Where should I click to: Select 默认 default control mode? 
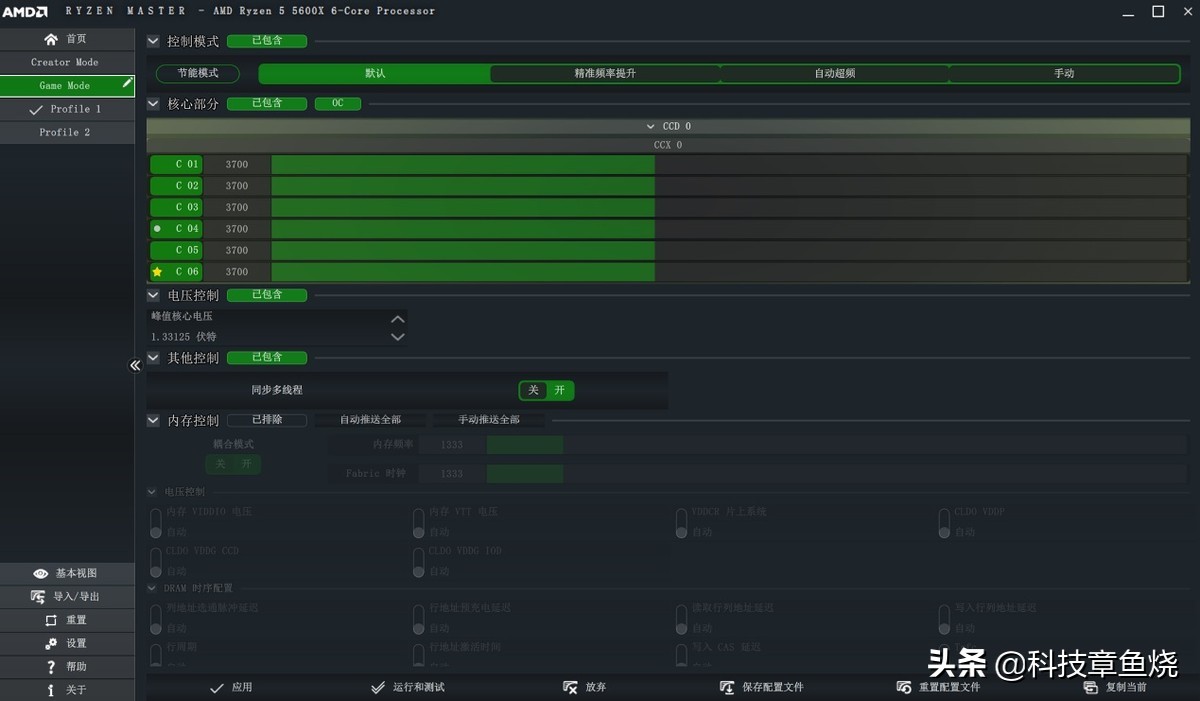point(375,74)
